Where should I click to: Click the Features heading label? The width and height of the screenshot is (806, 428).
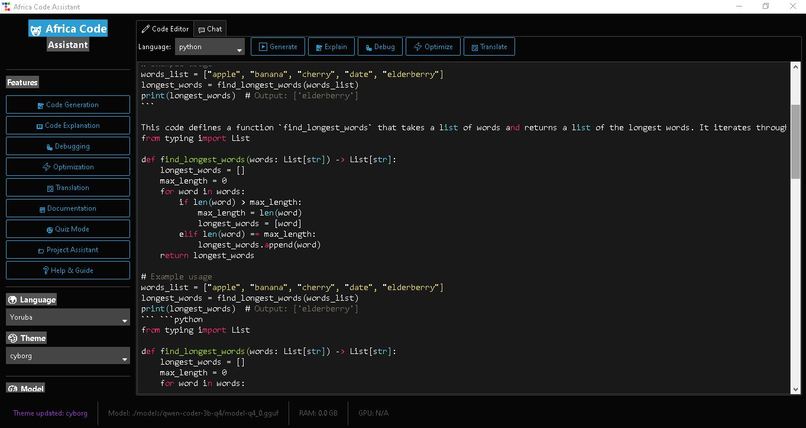coord(22,82)
